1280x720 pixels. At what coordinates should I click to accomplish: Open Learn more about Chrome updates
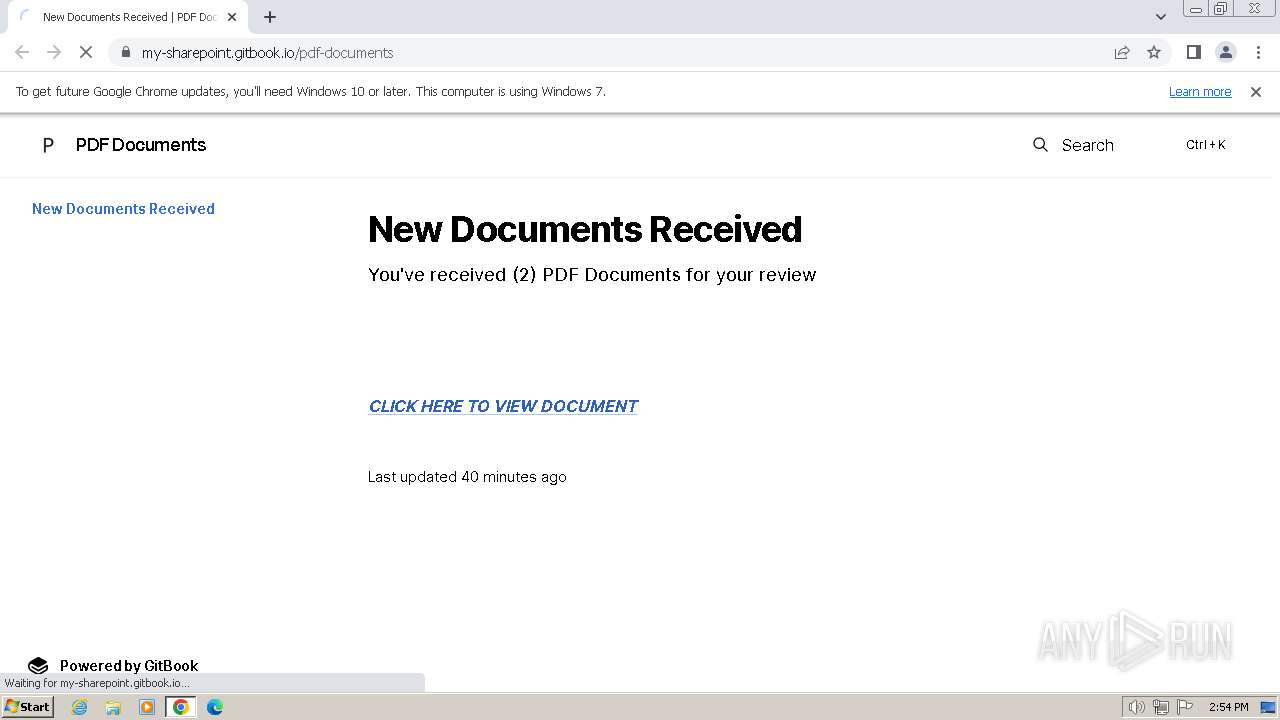[x=1200, y=91]
